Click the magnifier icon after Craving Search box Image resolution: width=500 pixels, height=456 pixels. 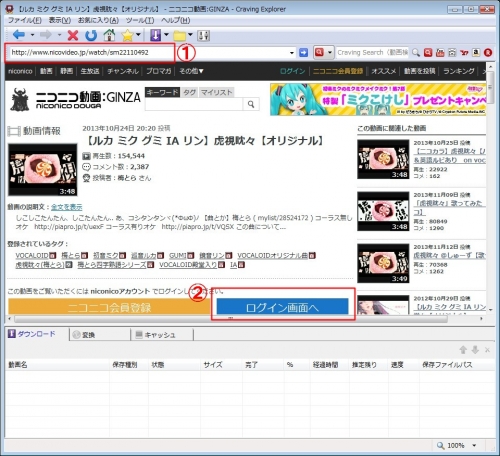coord(416,52)
